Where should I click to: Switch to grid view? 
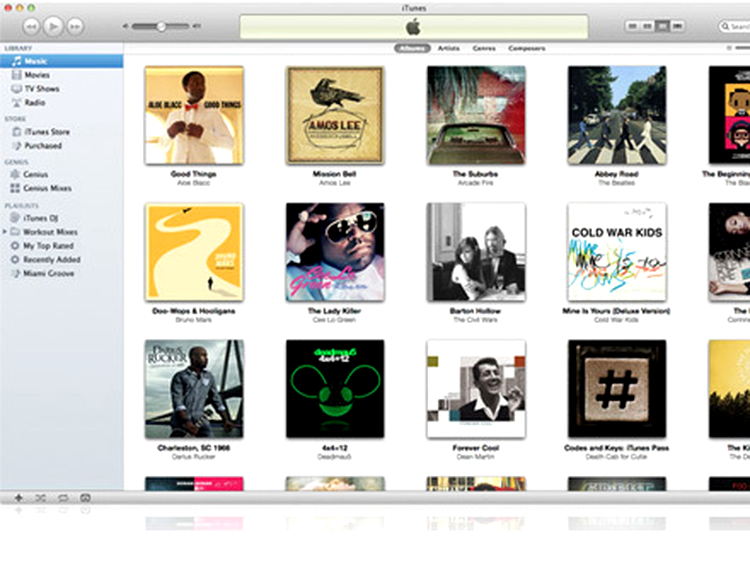662,26
